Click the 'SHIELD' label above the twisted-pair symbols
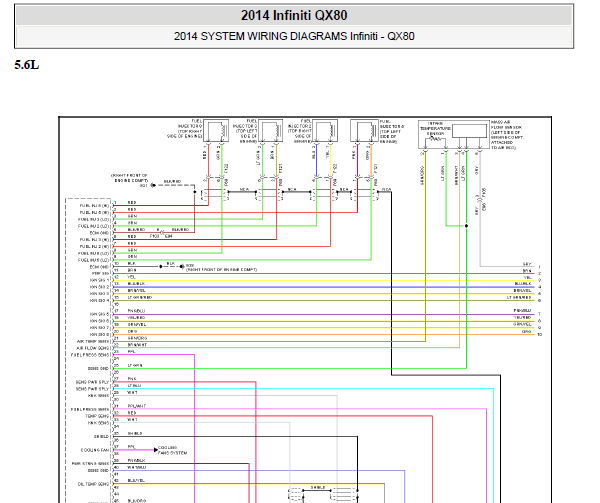 coord(318,487)
